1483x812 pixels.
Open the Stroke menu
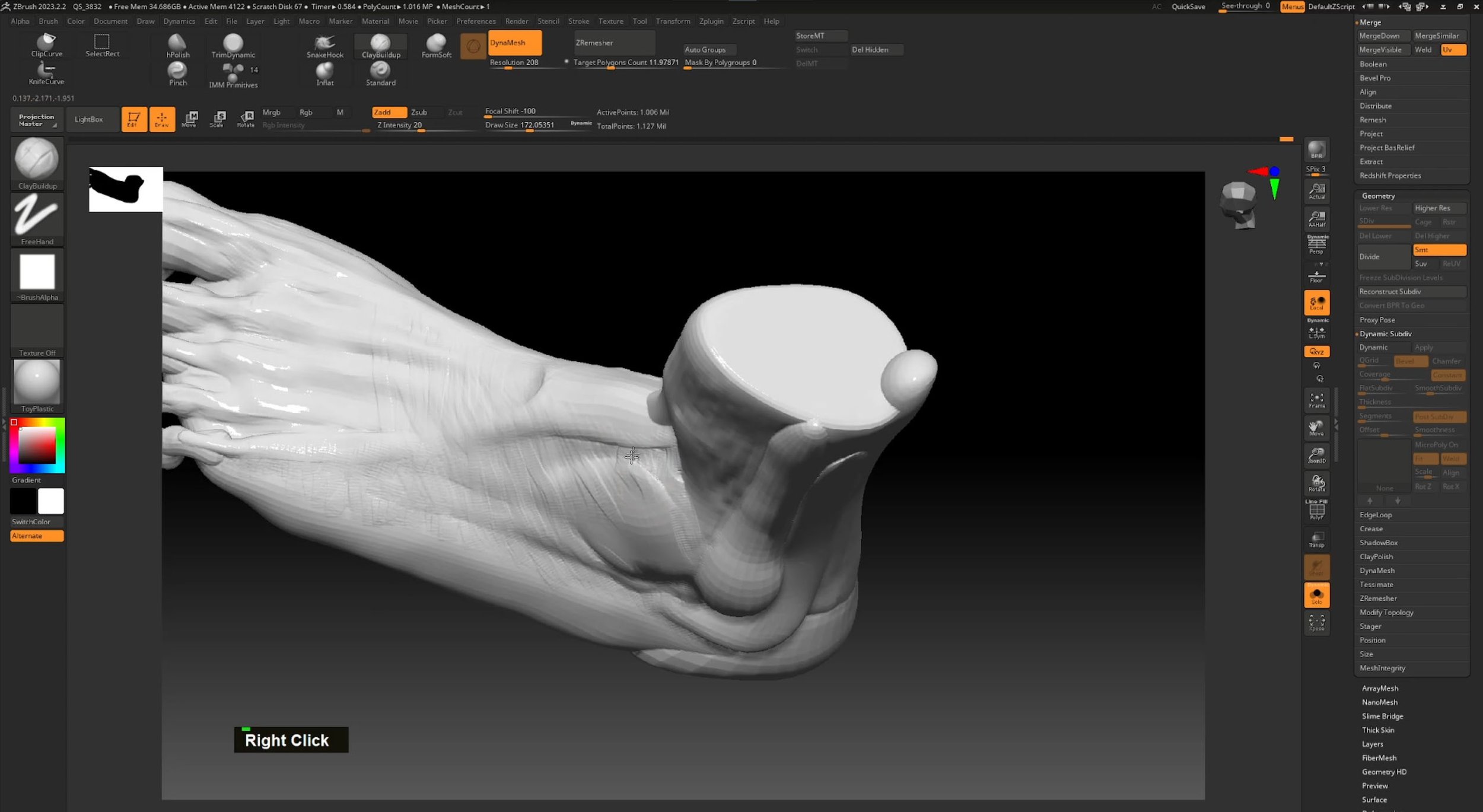point(578,21)
